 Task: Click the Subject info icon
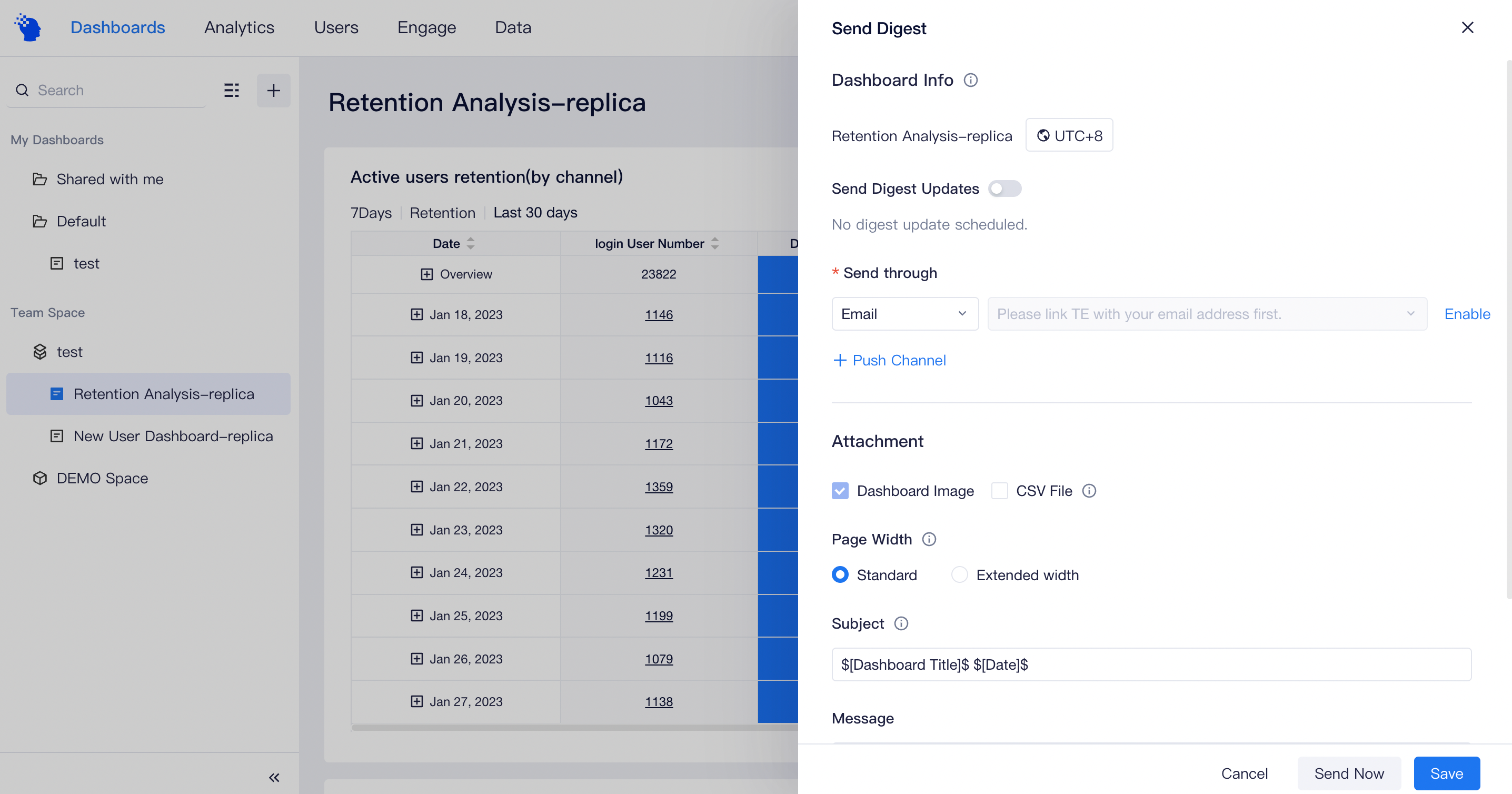[x=901, y=623]
